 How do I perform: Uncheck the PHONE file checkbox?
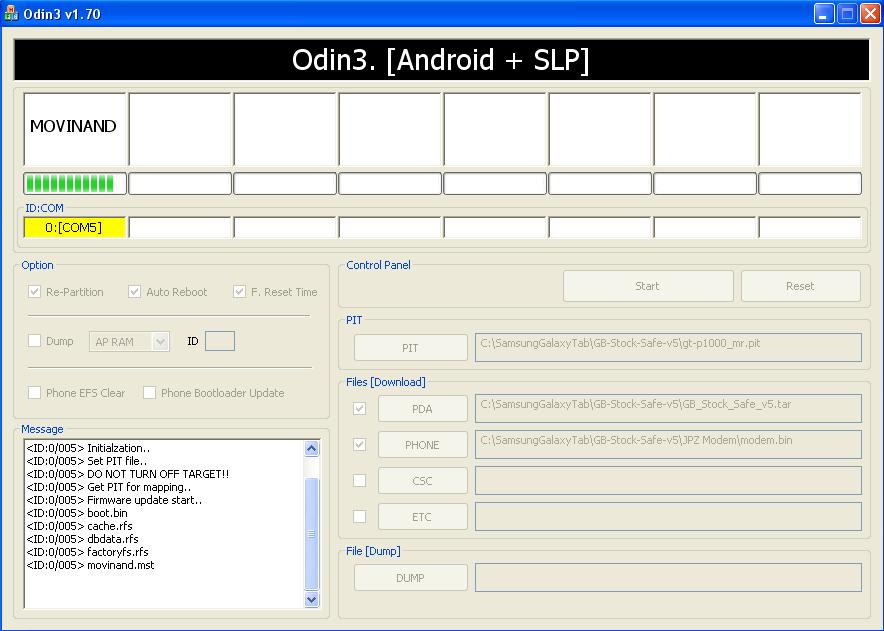tap(359, 444)
